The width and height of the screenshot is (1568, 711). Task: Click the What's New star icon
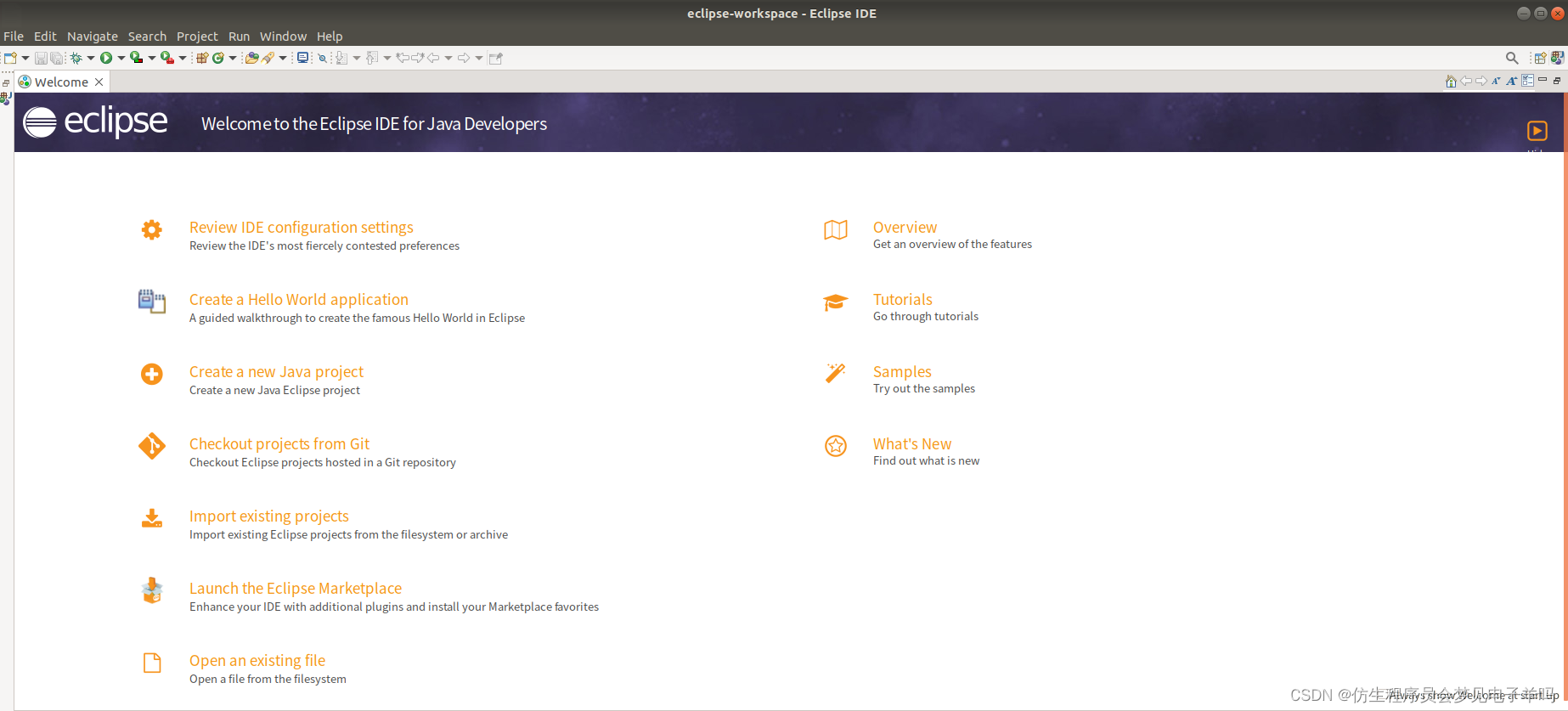coord(836,446)
